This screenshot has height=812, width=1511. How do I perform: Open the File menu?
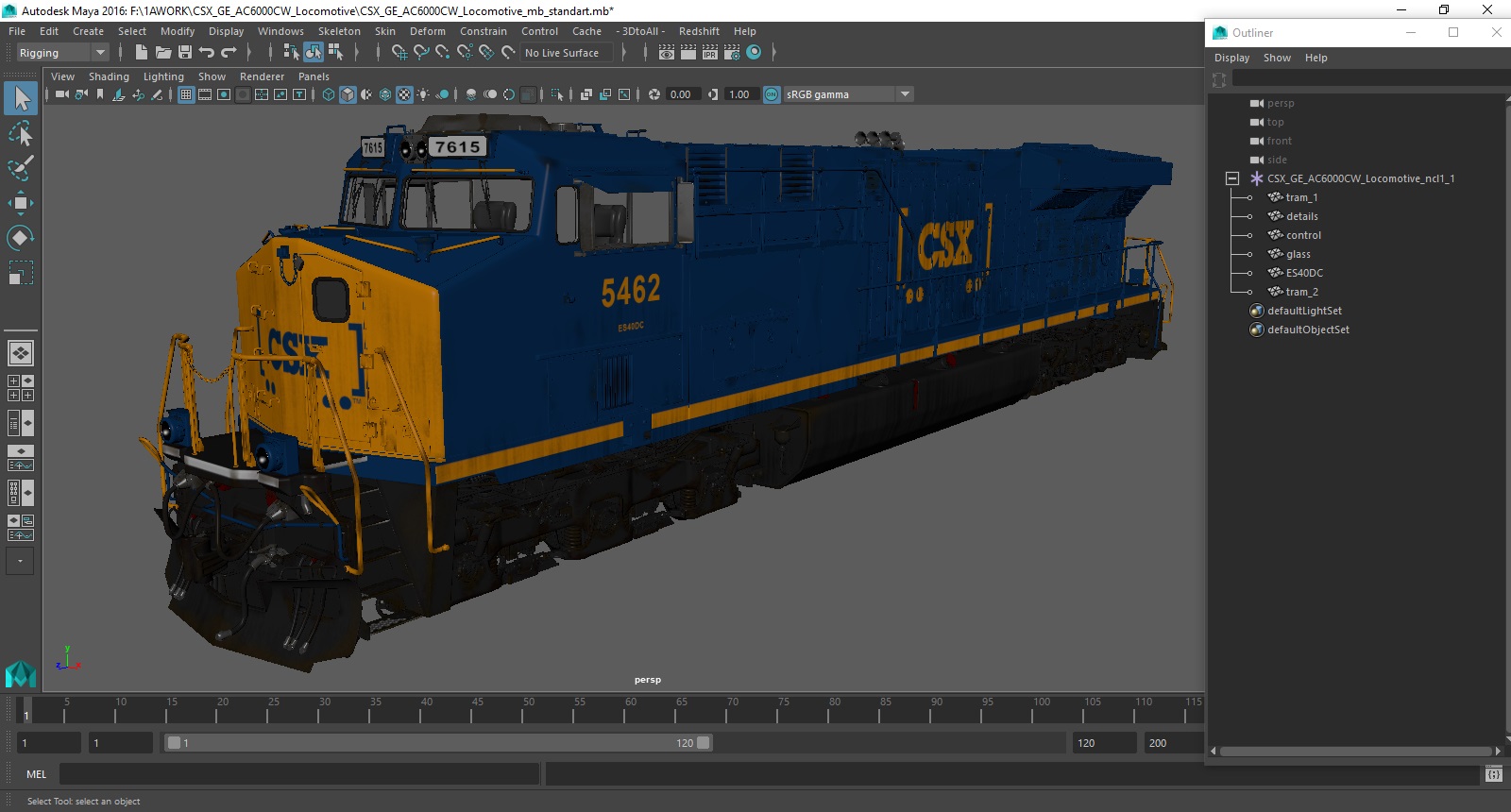tap(17, 31)
